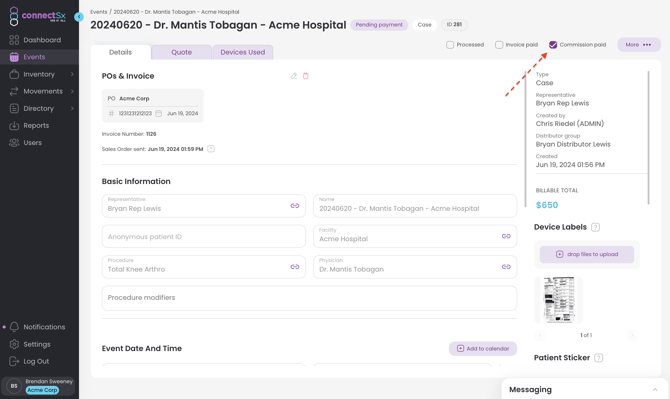The width and height of the screenshot is (670, 399).
Task: Expand the Inventory sidebar submenu
Action: pos(72,74)
